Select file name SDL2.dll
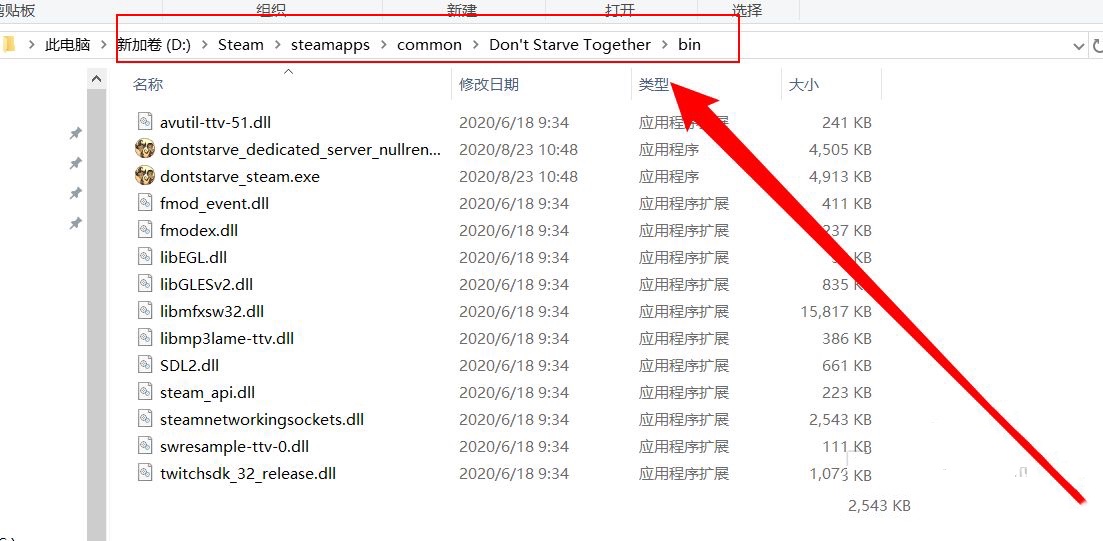 (189, 366)
